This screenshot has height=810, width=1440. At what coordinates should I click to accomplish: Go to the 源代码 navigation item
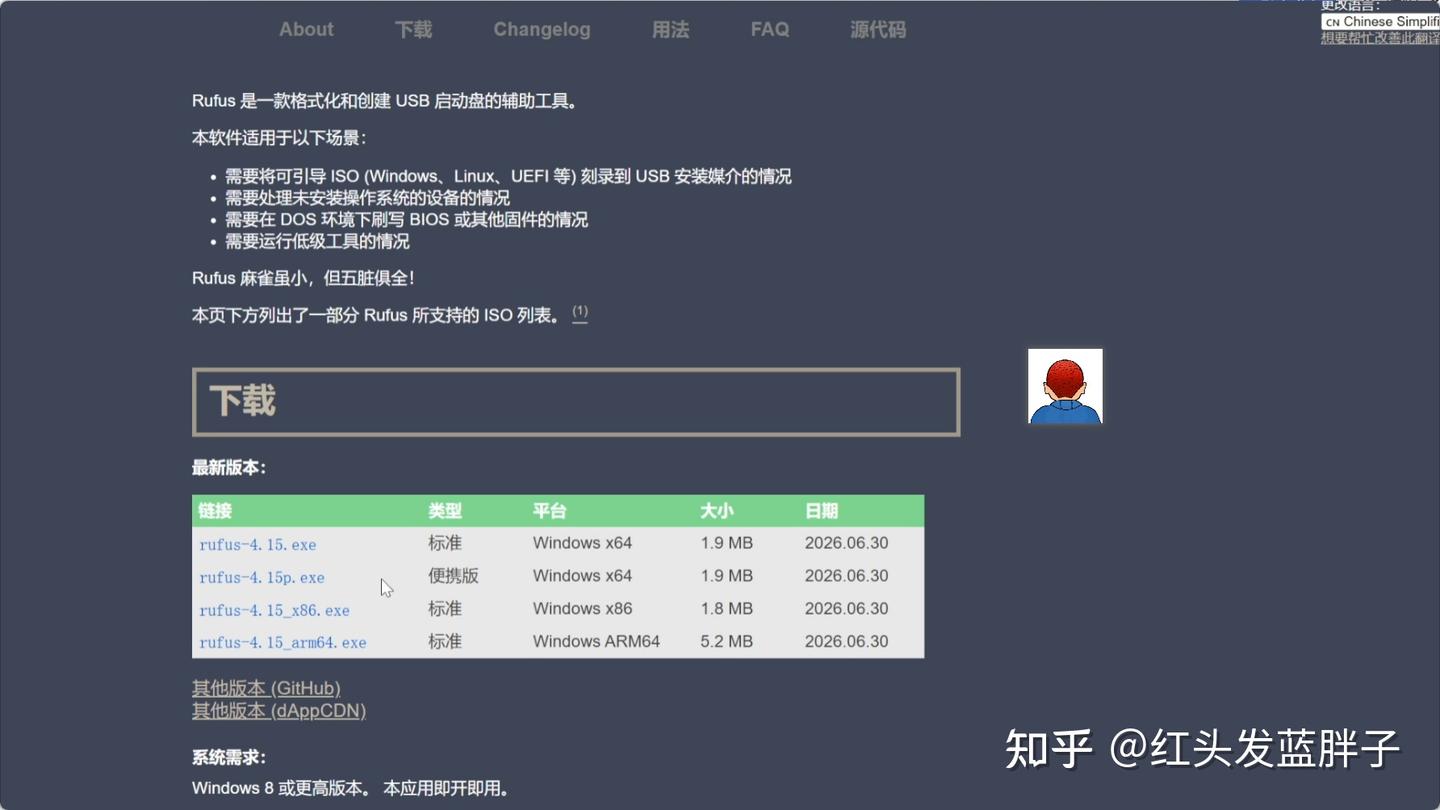(x=878, y=30)
